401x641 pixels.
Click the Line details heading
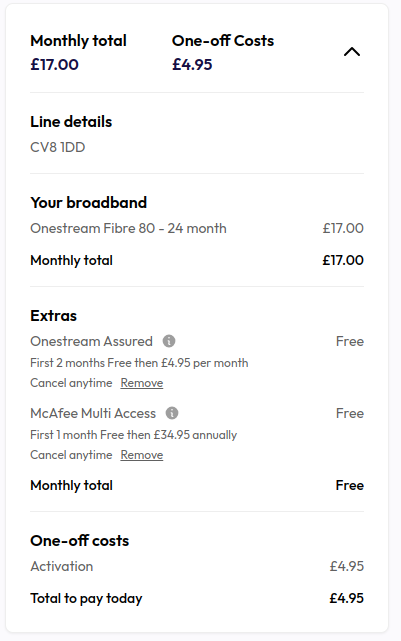pyautogui.click(x=71, y=122)
